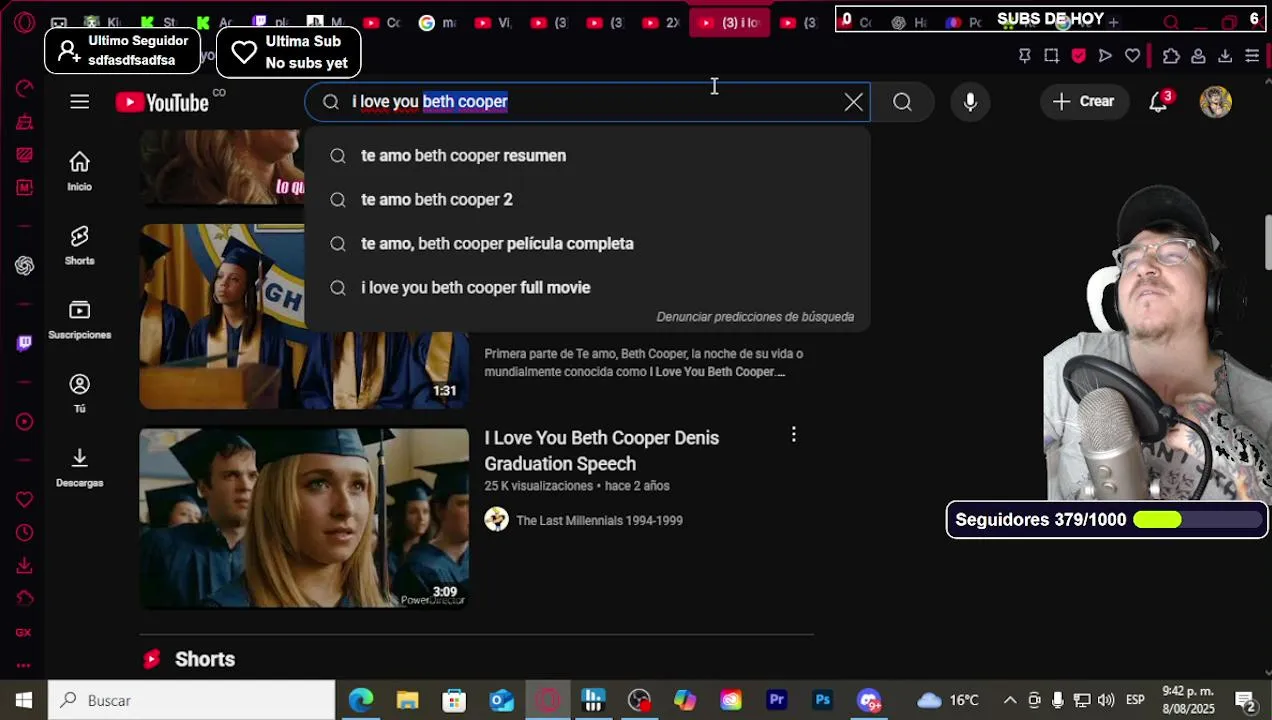The image size is (1272, 720).
Task: Select suggestion te amo beth cooper resumen
Action: [587, 156]
